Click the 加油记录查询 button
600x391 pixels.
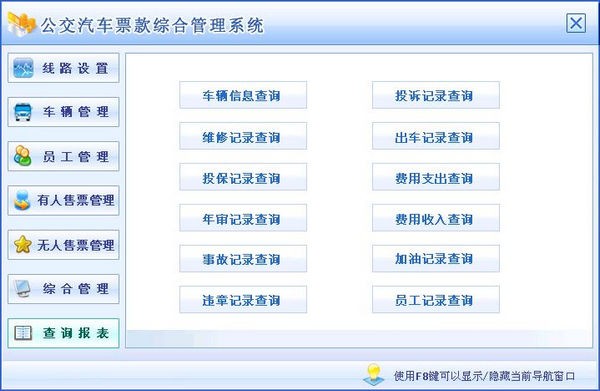pyautogui.click(x=436, y=259)
